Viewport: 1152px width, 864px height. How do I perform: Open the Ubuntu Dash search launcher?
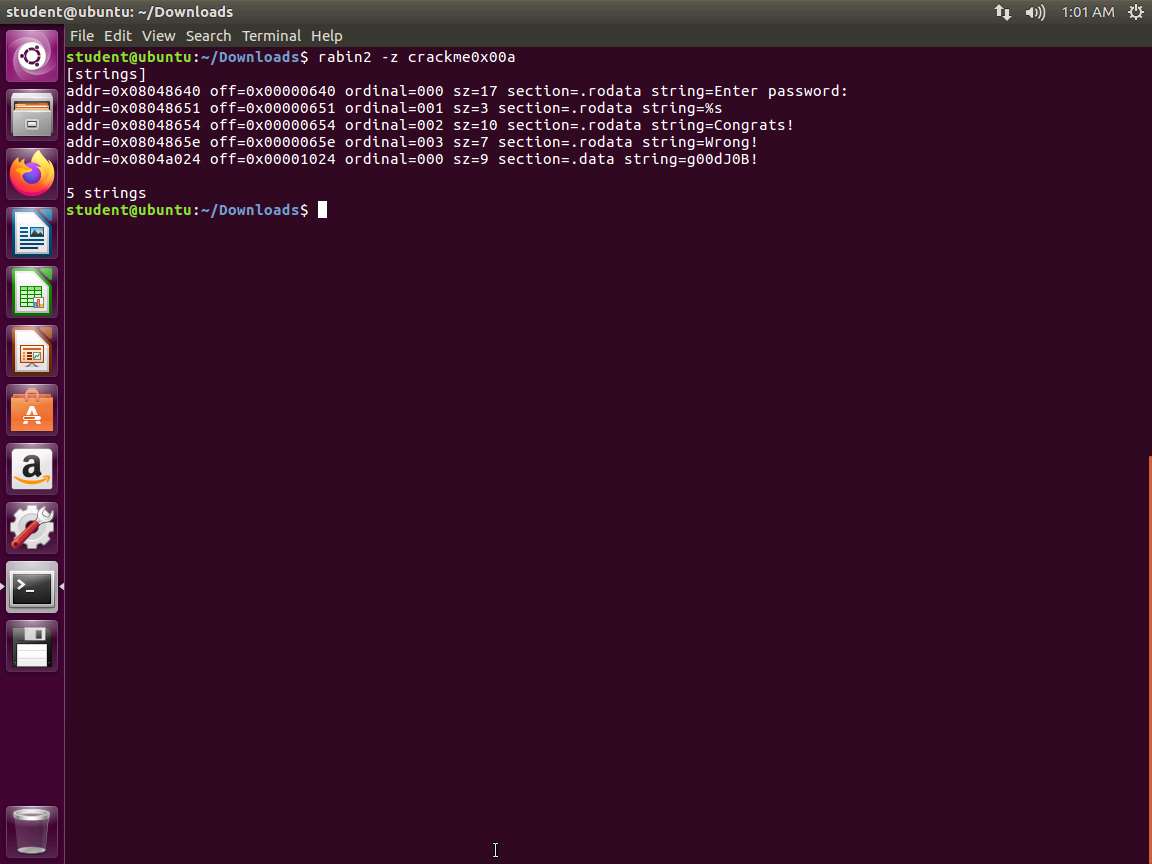click(x=32, y=56)
